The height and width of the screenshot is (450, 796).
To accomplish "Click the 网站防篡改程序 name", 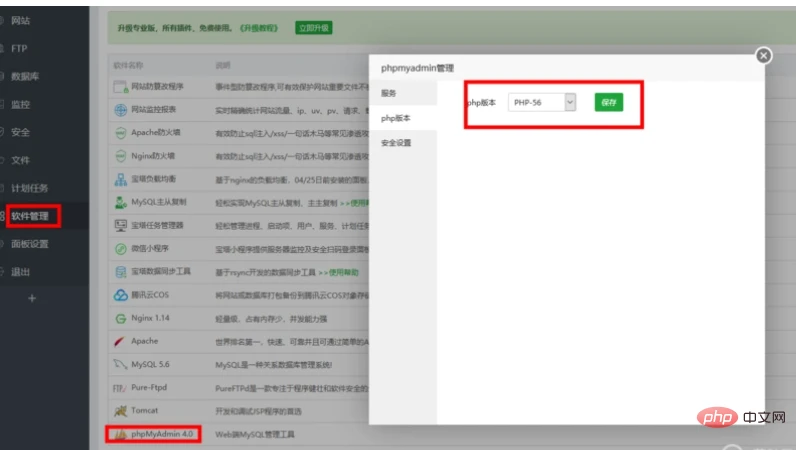I will click(157, 86).
